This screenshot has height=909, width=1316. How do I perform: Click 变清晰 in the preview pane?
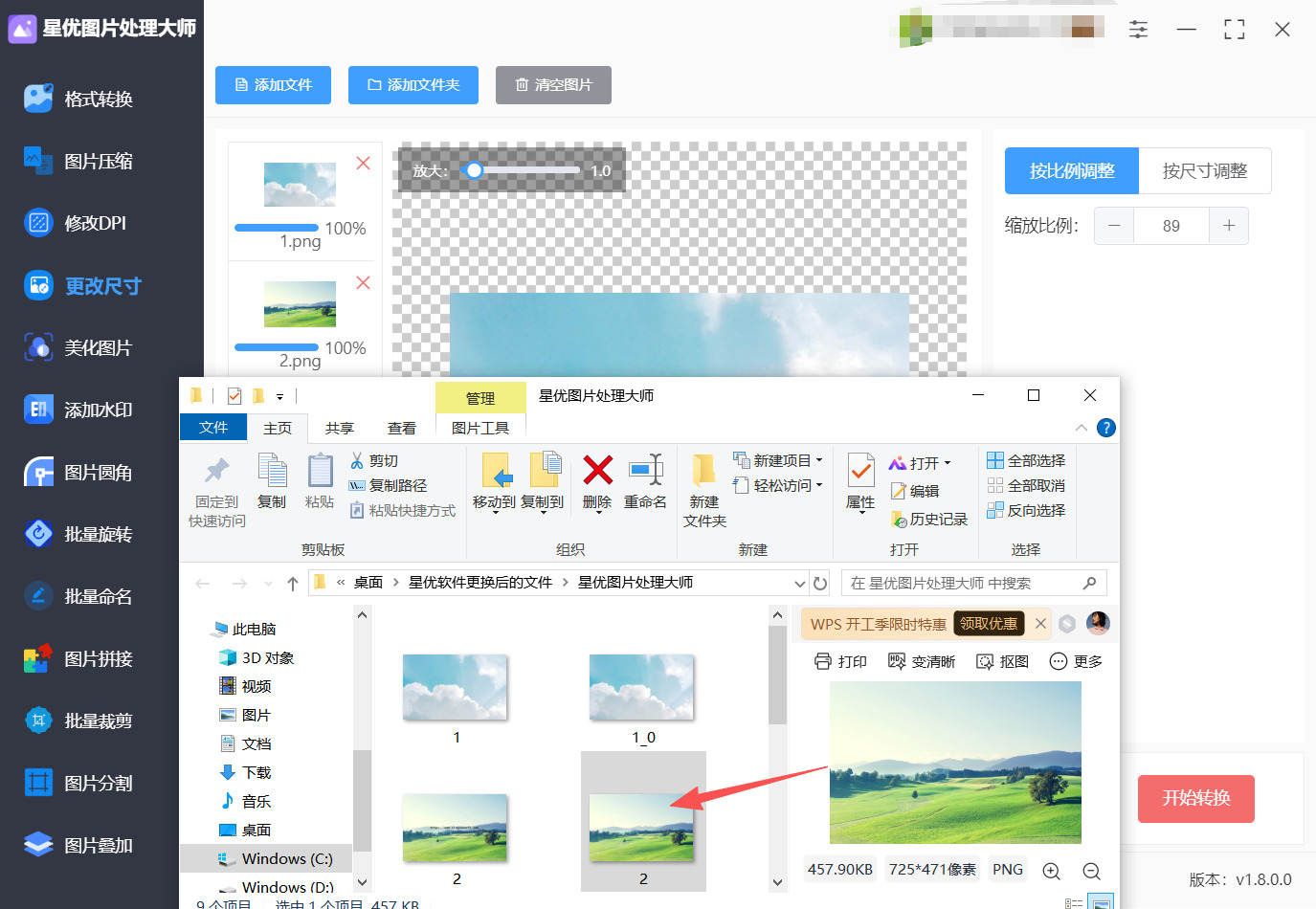pos(922,661)
